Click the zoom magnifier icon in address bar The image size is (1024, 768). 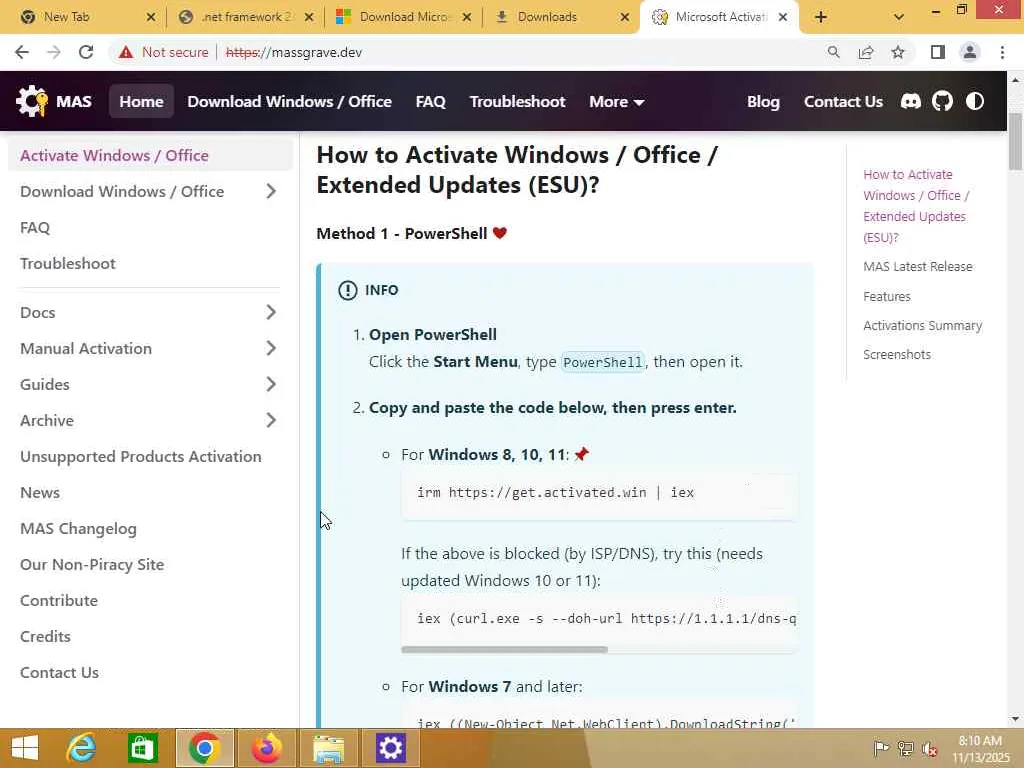833,52
